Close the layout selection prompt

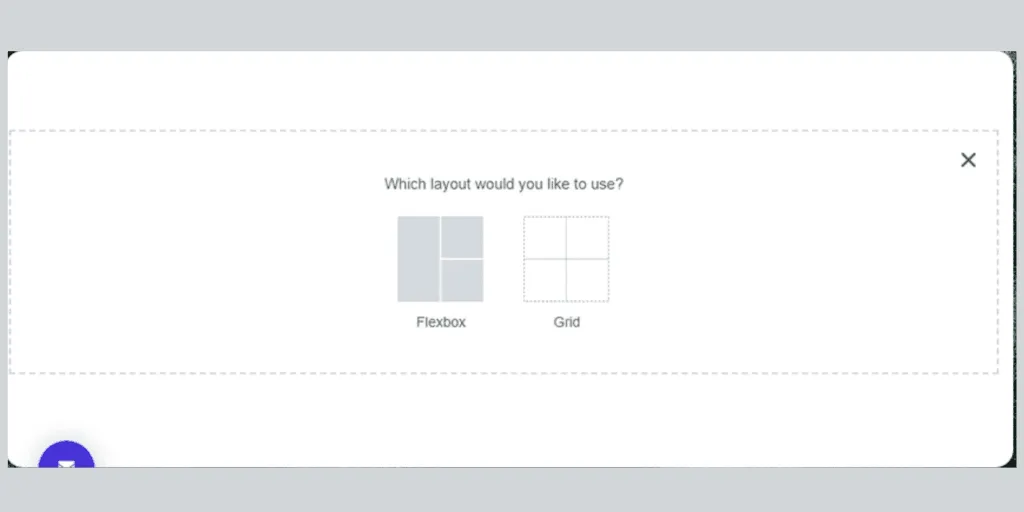point(968,160)
